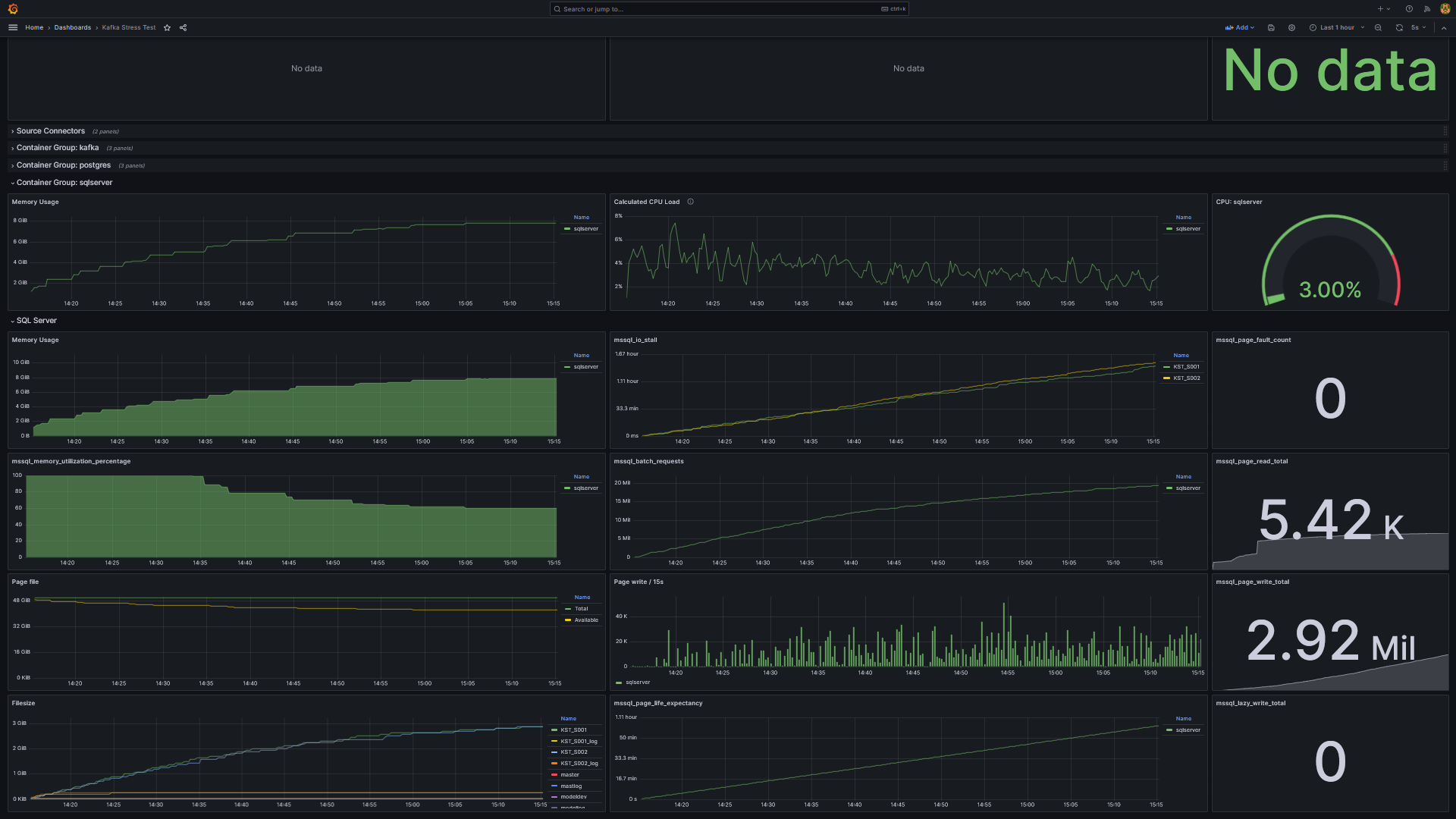Open the main hamburger menu
This screenshot has width=1456, height=819.
[13, 27]
